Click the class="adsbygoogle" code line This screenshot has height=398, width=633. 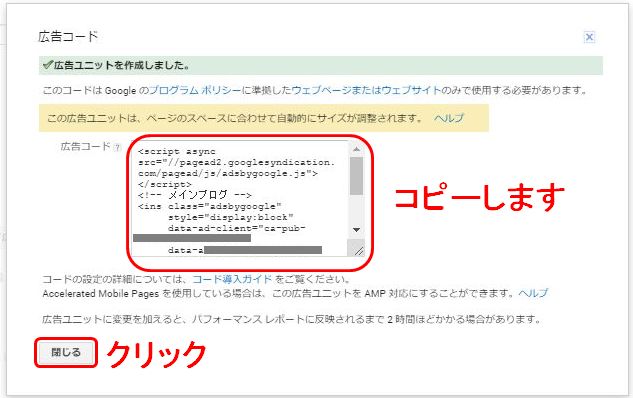[x=210, y=206]
